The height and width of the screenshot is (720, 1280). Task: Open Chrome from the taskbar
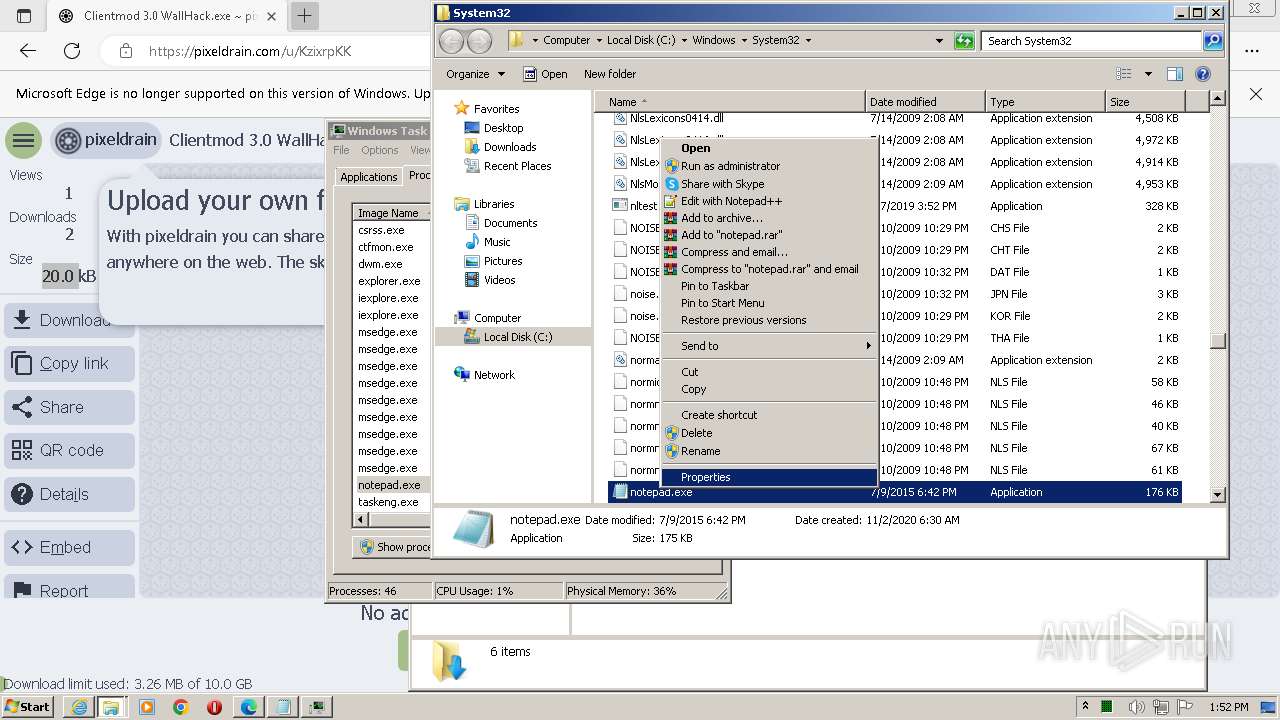click(x=181, y=707)
